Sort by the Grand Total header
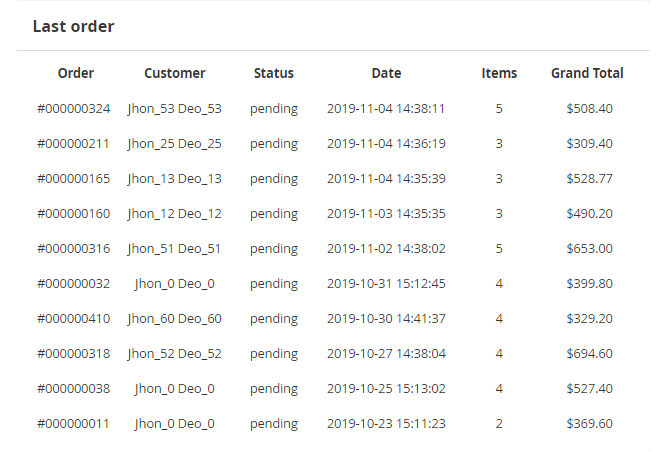The height and width of the screenshot is (452, 668). click(587, 73)
